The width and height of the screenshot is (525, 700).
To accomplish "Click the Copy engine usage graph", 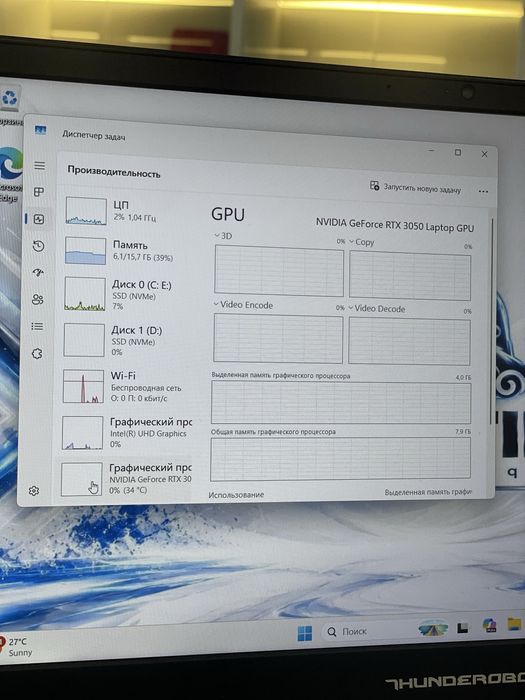I will coord(410,275).
